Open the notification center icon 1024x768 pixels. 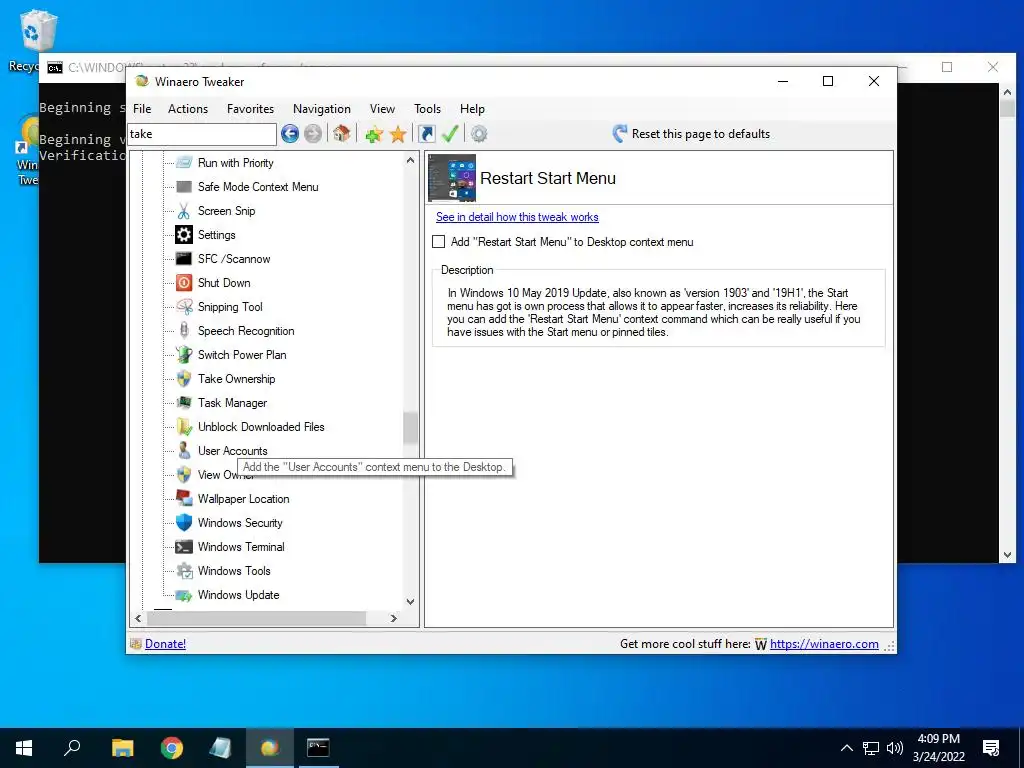tap(991, 748)
